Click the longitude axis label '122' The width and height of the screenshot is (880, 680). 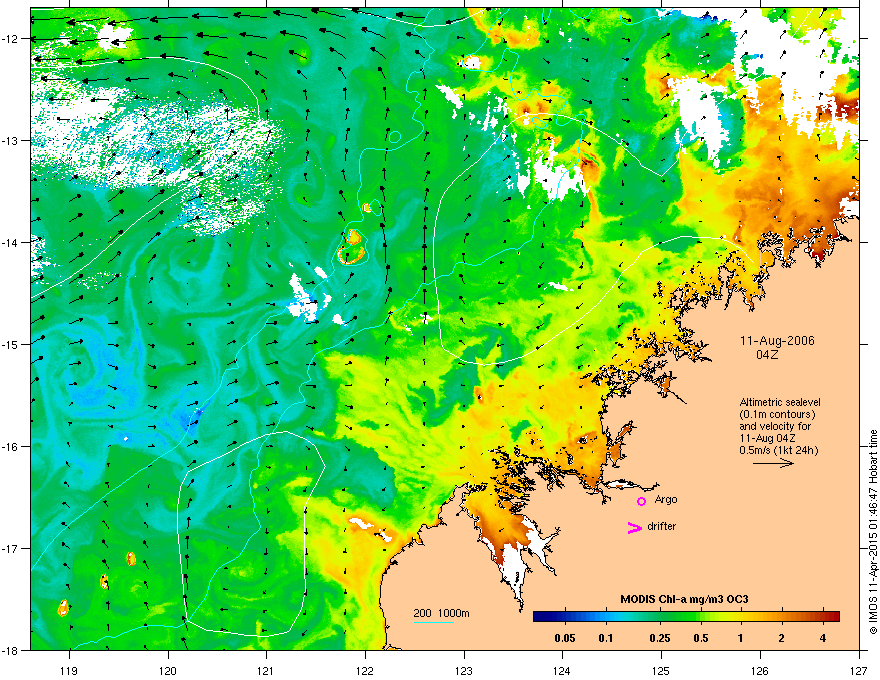coord(365,670)
